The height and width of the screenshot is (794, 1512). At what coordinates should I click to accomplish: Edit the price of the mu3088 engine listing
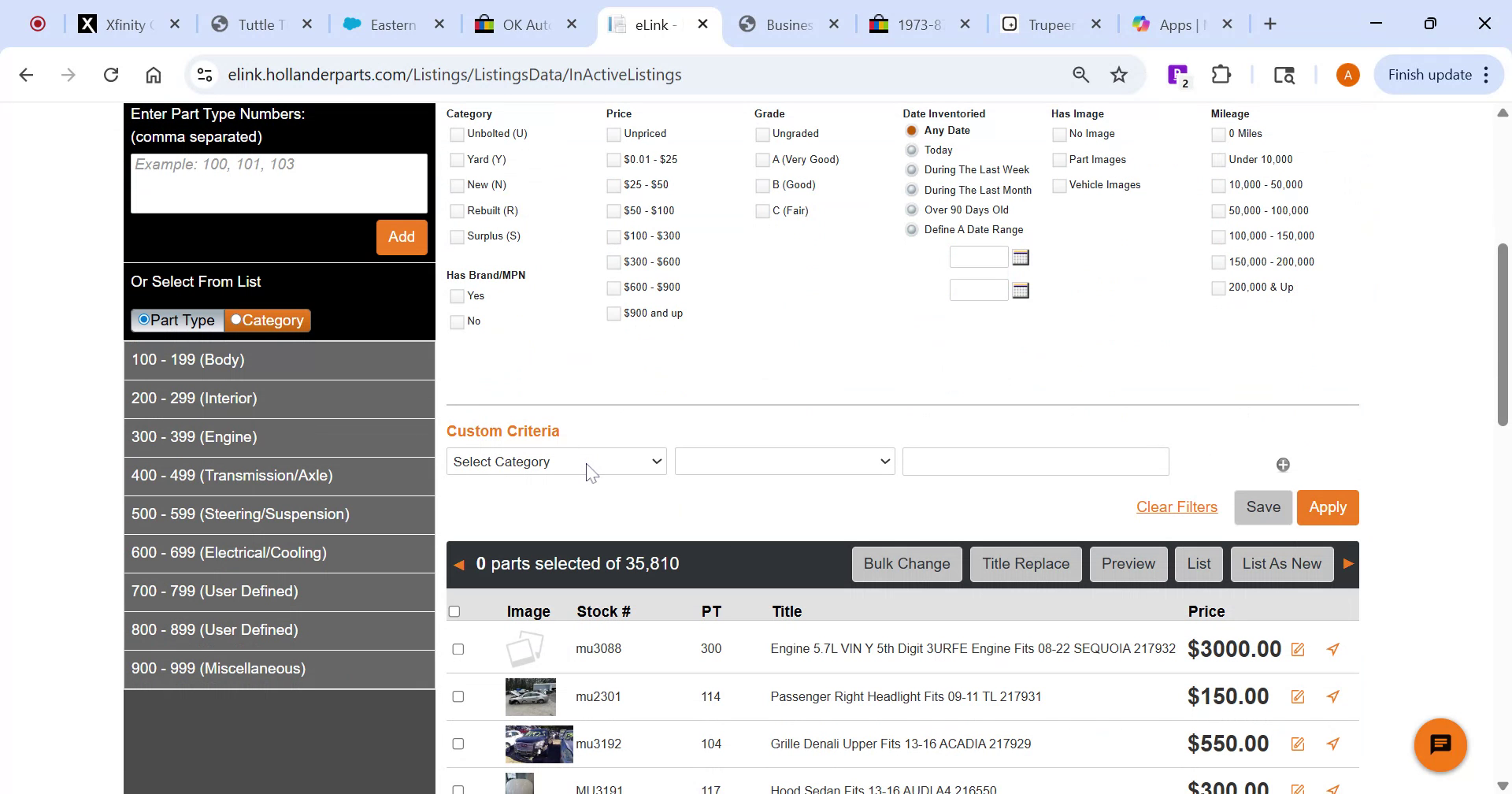[1297, 648]
